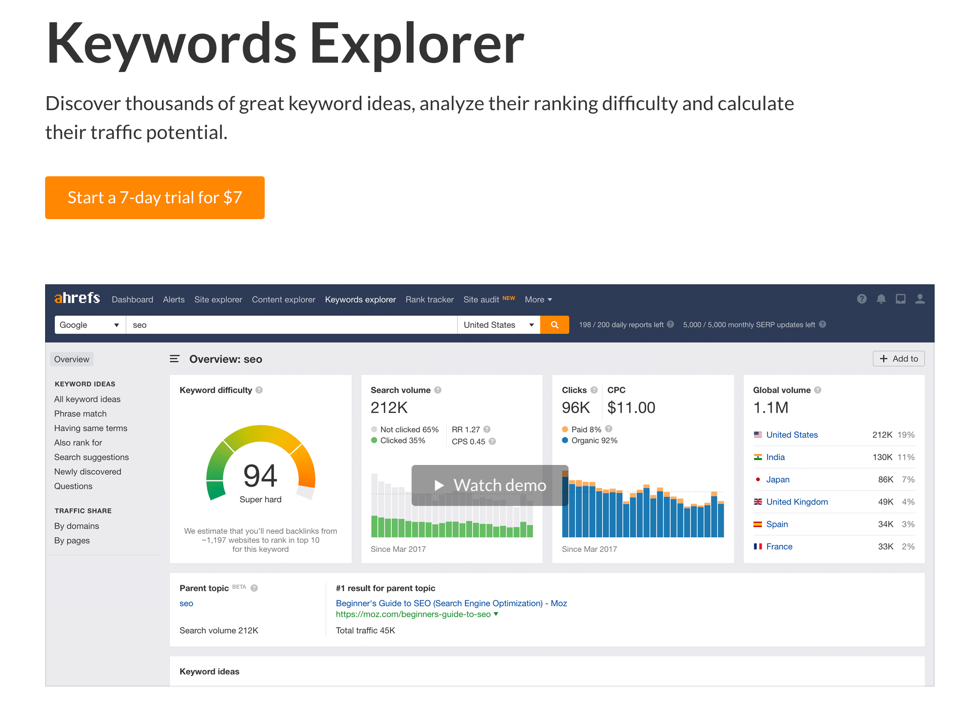Expand the More menu in the navigation

[538, 299]
